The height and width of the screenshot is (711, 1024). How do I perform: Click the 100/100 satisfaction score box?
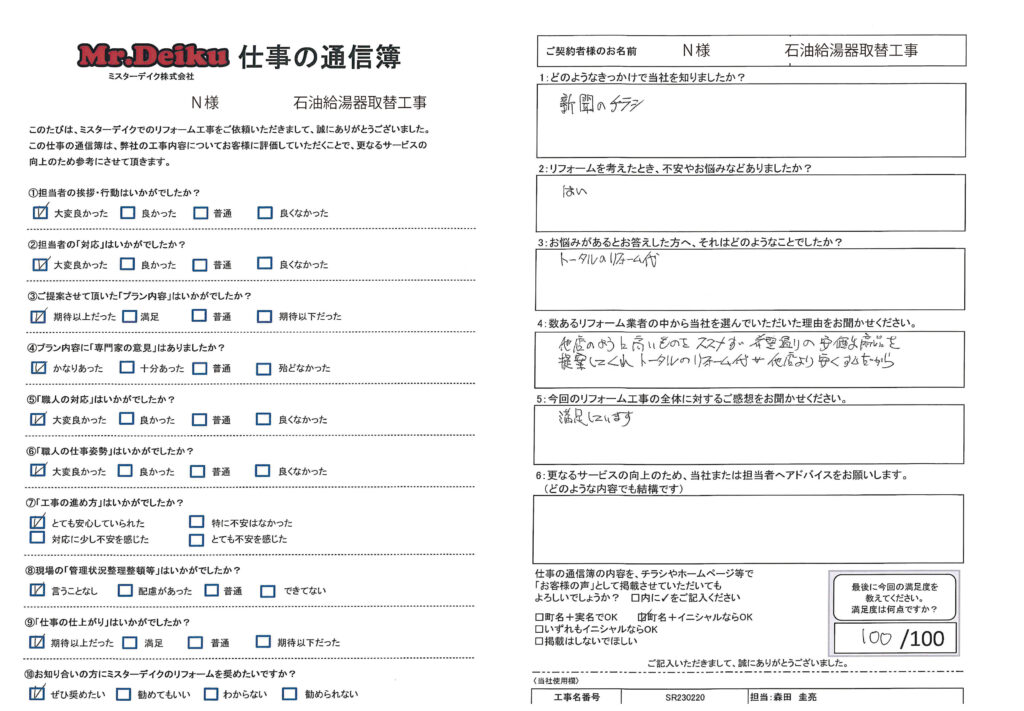coord(894,638)
